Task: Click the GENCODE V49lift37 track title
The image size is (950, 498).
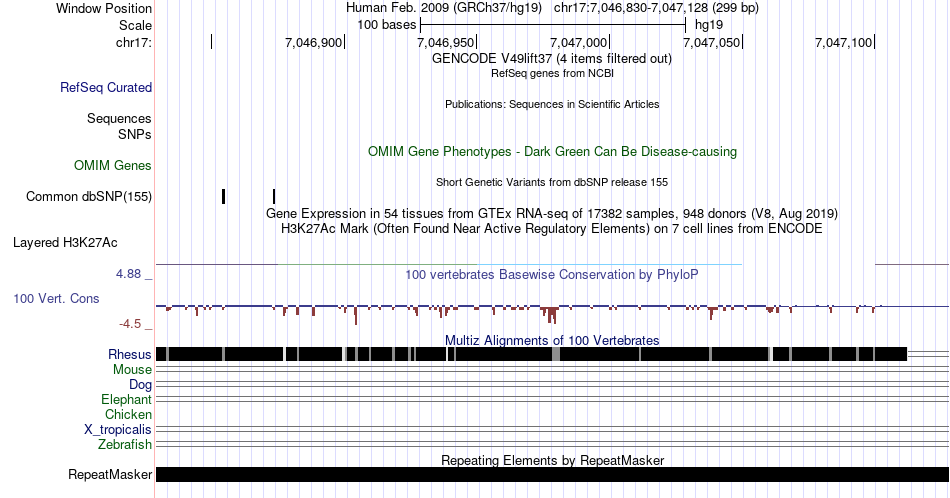Action: [552, 59]
